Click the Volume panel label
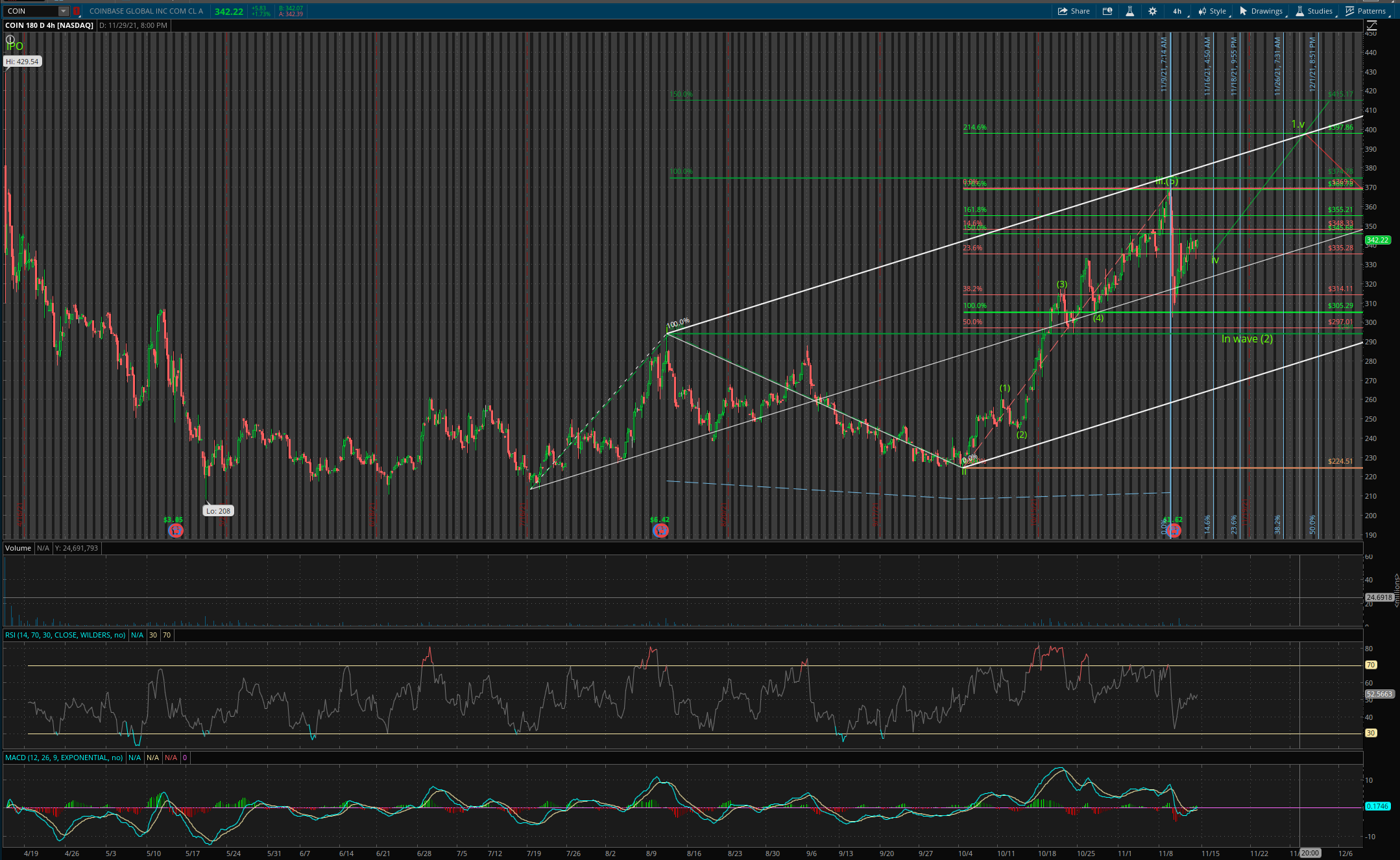The width and height of the screenshot is (1400, 860). (18, 548)
